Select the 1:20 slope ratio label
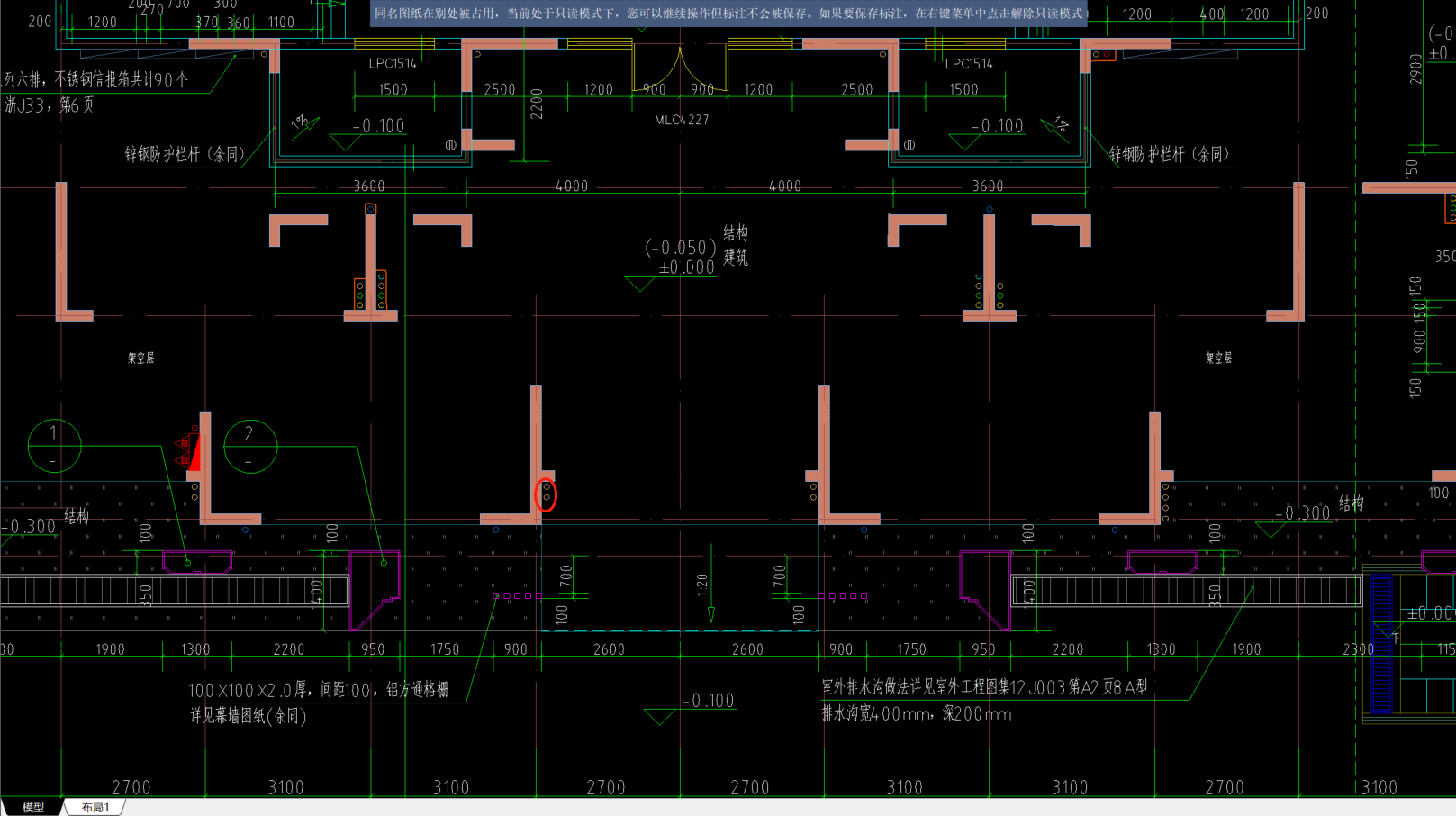This screenshot has height=816, width=1456. click(702, 585)
